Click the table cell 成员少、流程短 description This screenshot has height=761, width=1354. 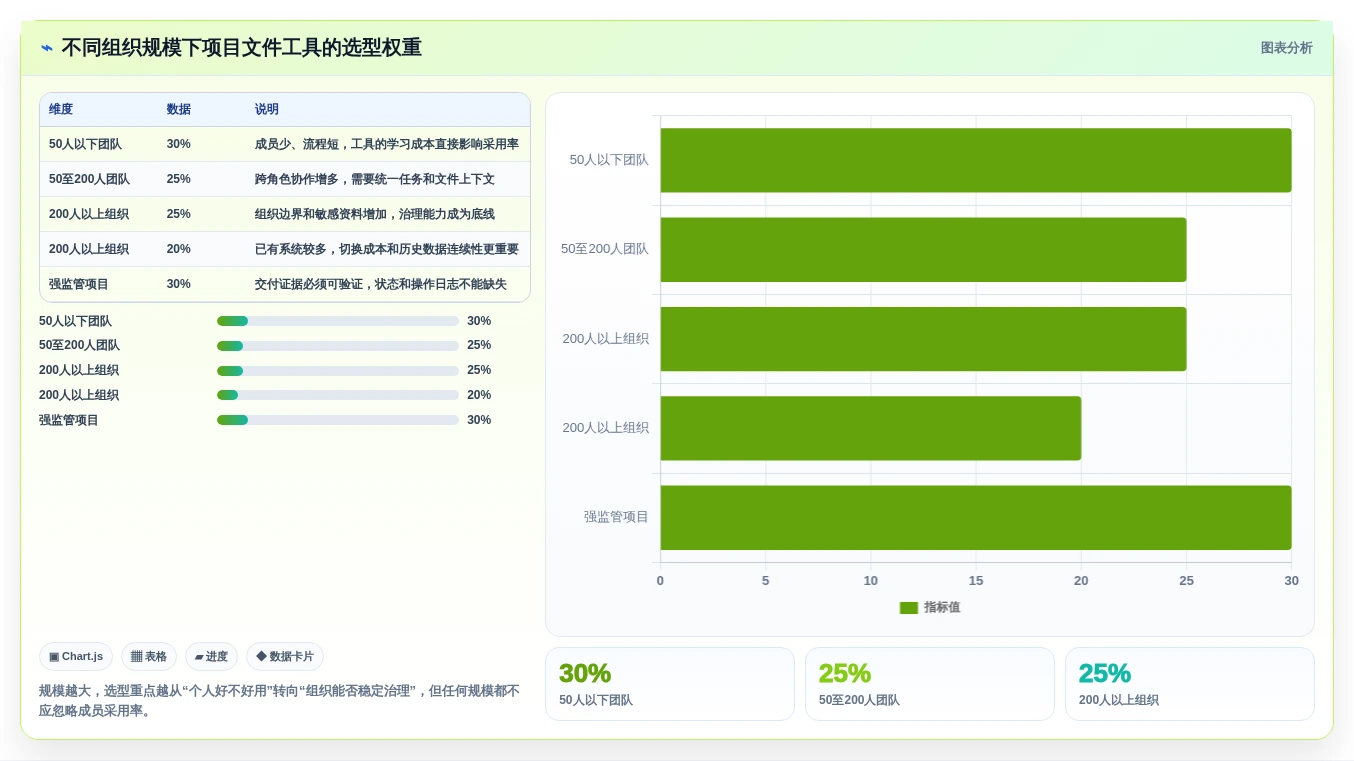[x=387, y=144]
